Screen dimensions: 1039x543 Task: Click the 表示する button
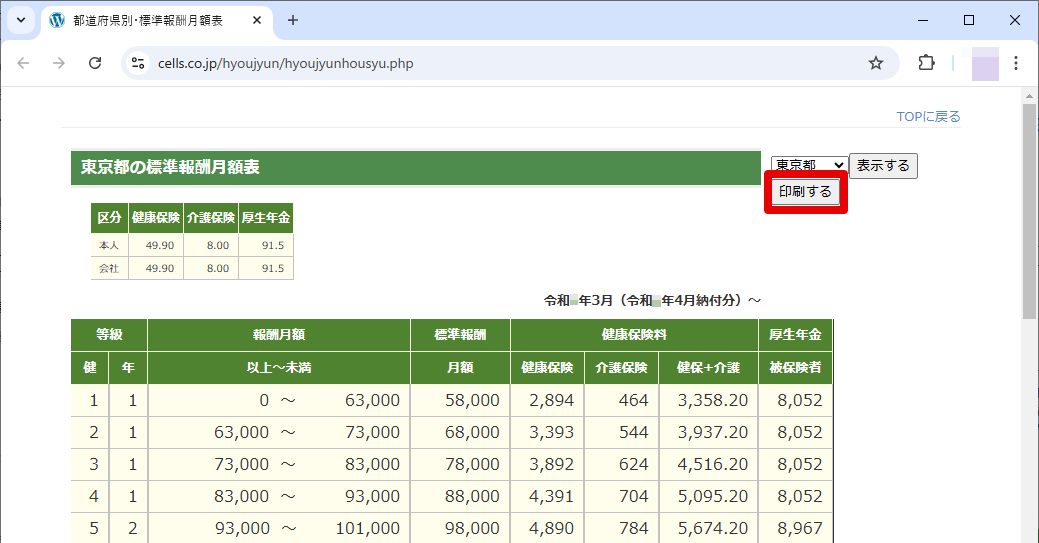tap(883, 166)
